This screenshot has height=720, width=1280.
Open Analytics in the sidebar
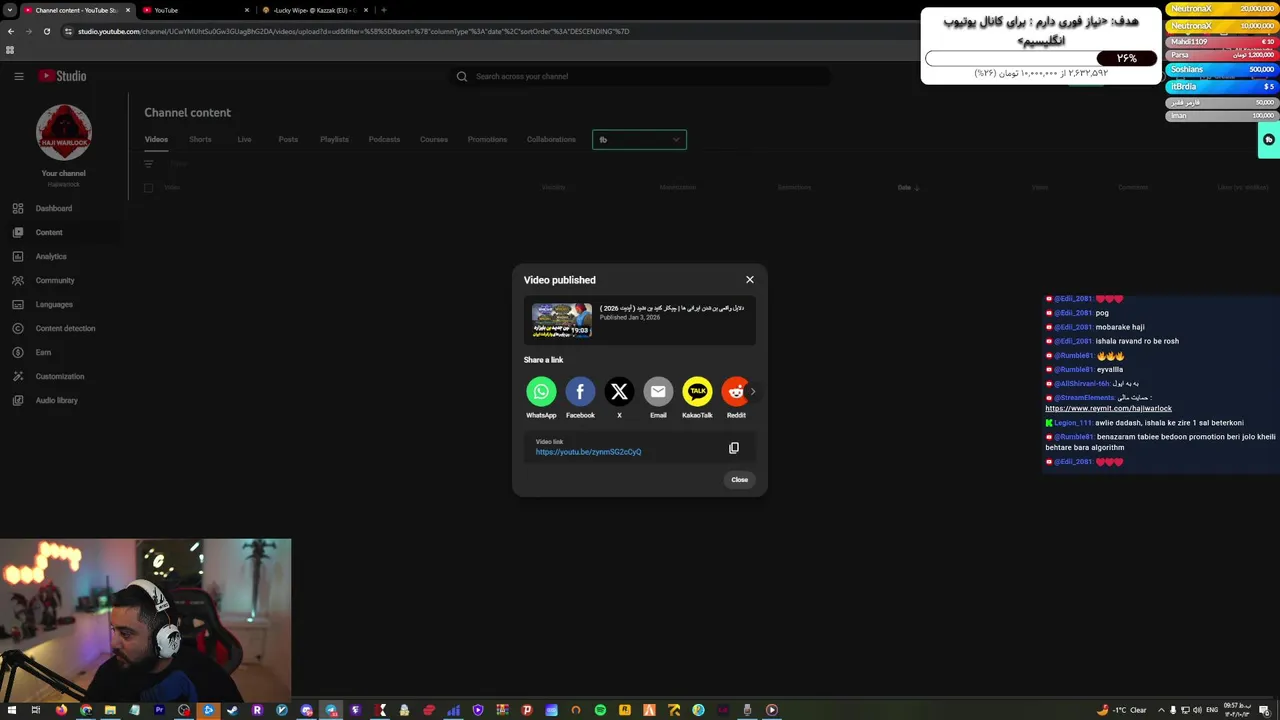tap(64, 256)
